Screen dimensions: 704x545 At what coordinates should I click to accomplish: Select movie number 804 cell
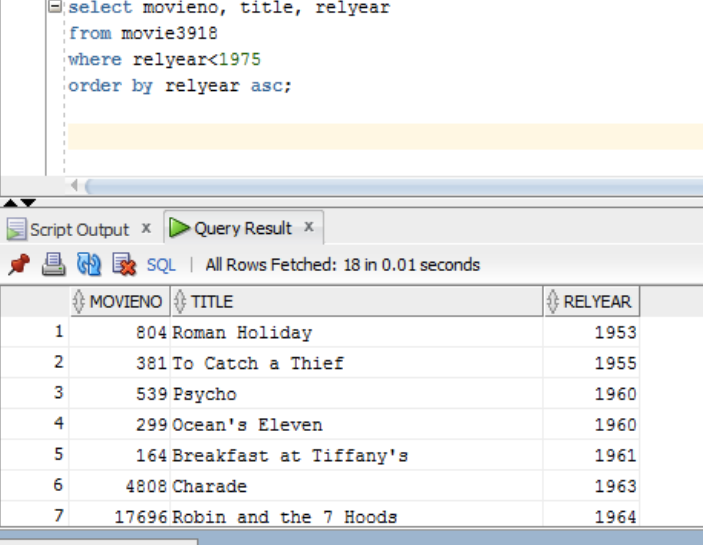click(120, 333)
